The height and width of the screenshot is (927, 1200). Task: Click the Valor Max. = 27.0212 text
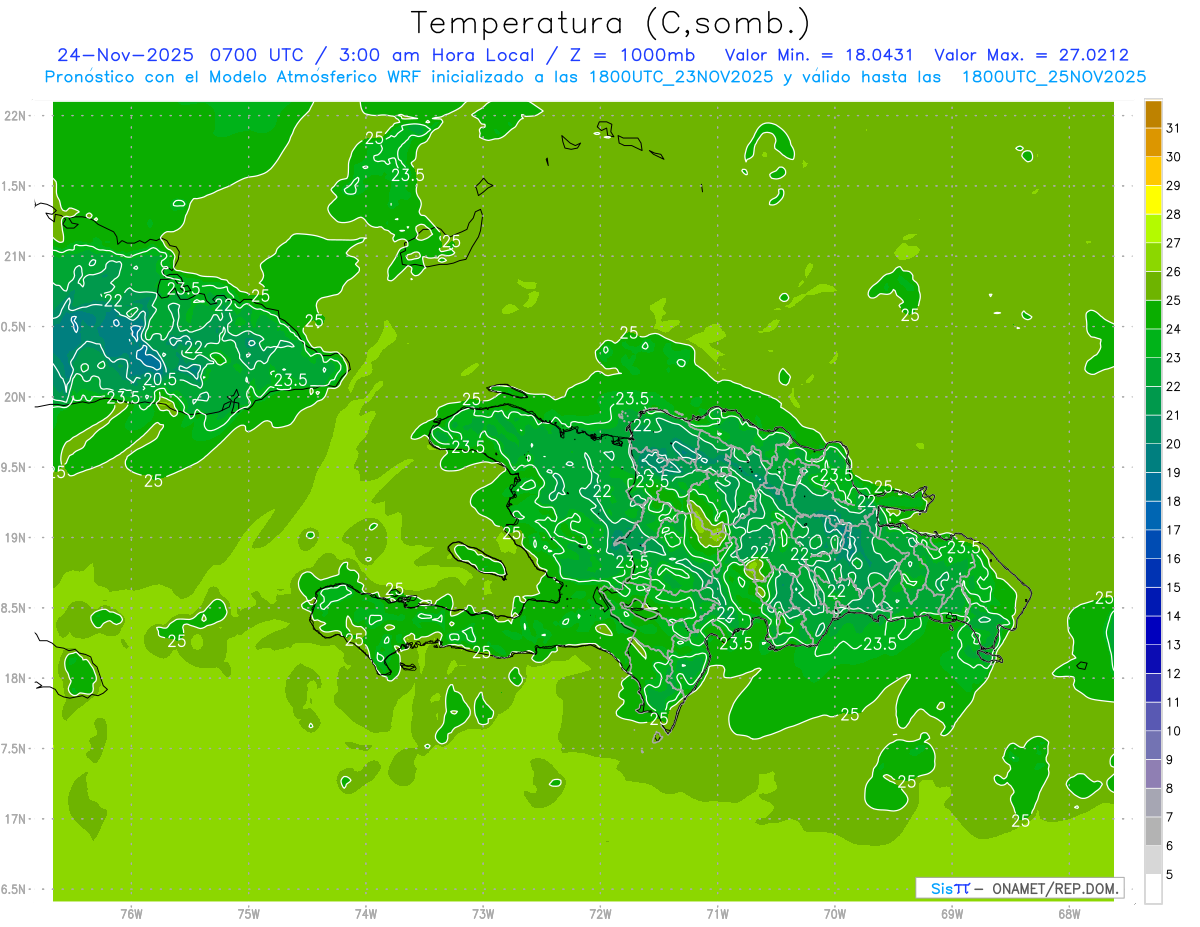(1031, 55)
